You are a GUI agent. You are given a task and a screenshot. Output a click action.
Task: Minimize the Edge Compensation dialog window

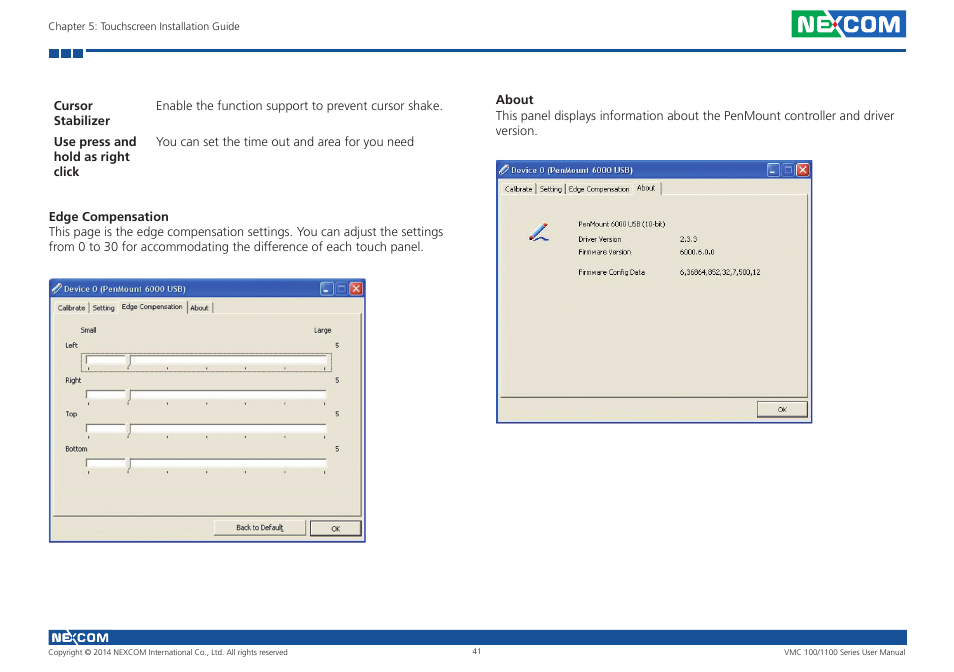point(327,289)
